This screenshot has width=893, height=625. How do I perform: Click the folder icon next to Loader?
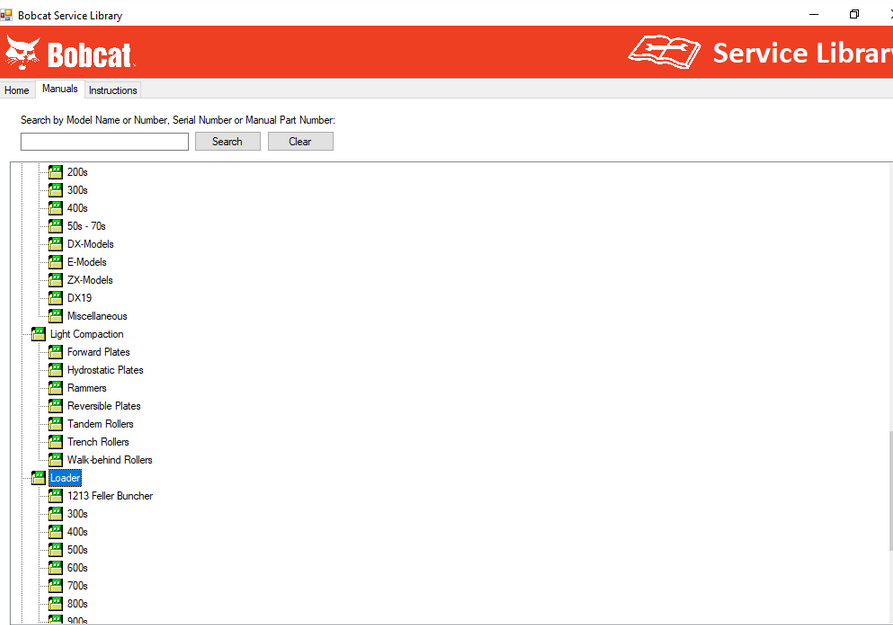point(38,477)
